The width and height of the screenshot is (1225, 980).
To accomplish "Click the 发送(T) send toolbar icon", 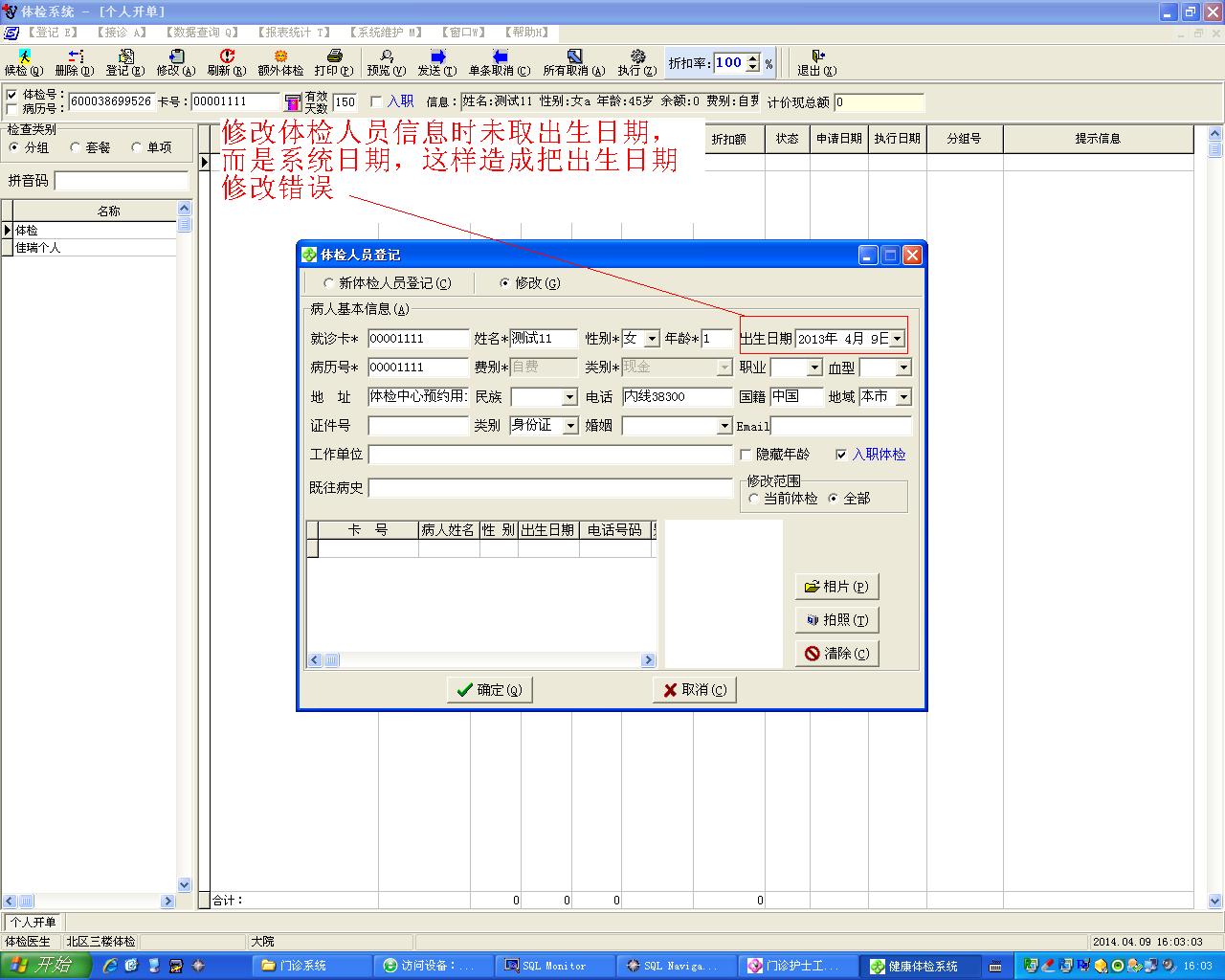I will click(437, 63).
